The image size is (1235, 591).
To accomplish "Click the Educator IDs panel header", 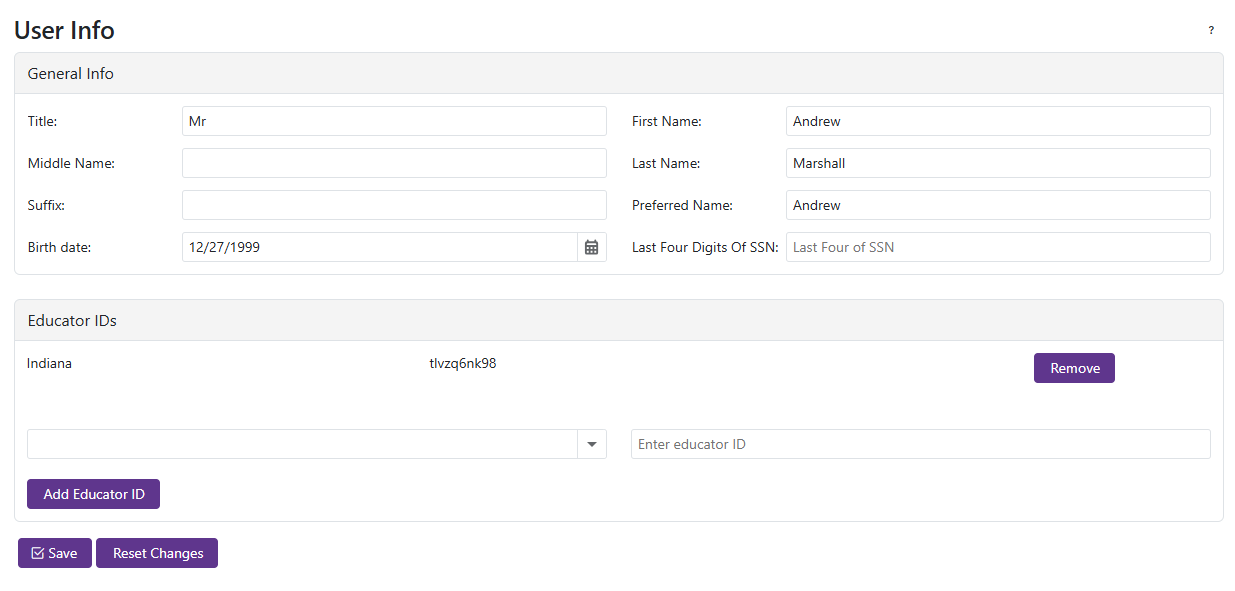I will [x=618, y=321].
